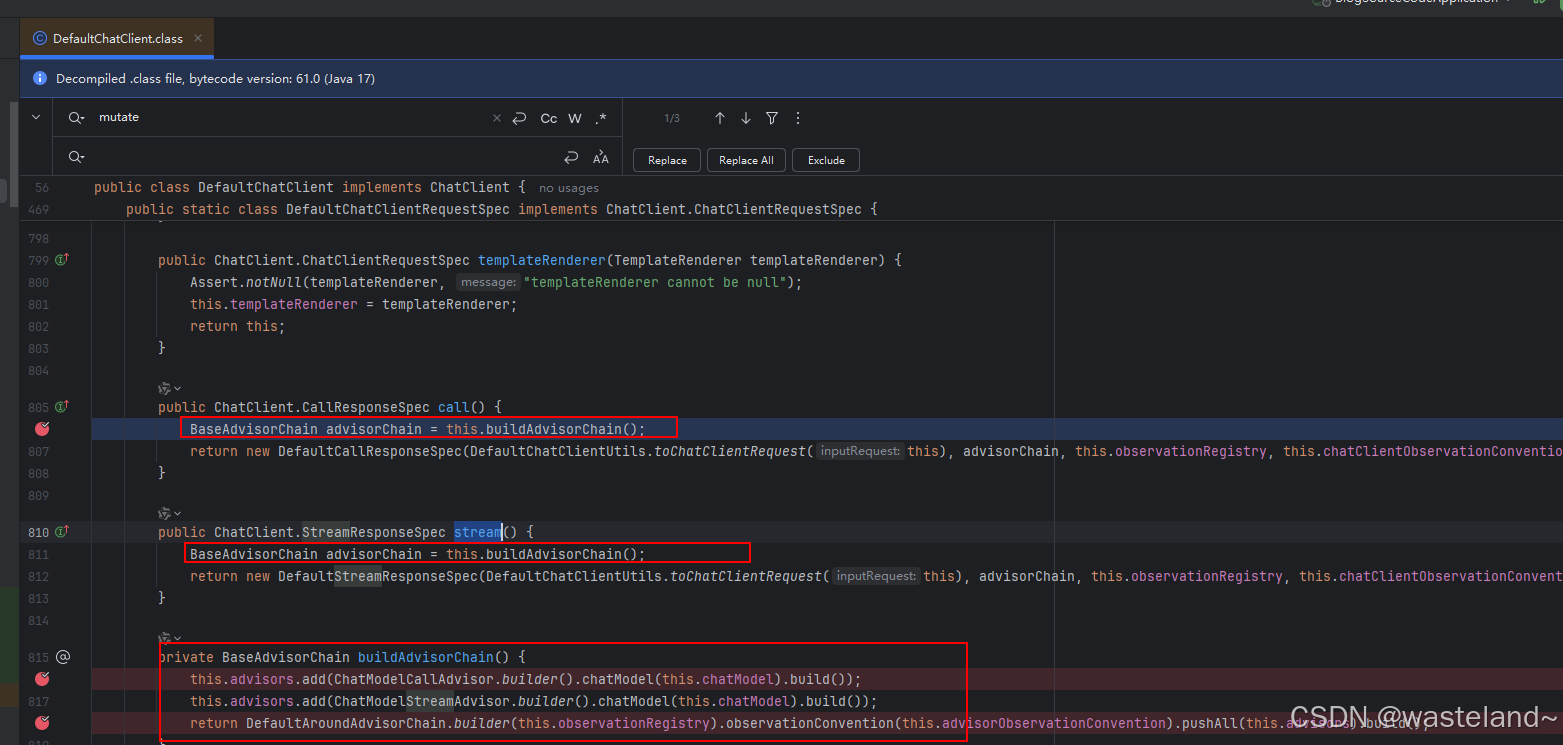Toggle whole Words (W) option

pyautogui.click(x=575, y=118)
